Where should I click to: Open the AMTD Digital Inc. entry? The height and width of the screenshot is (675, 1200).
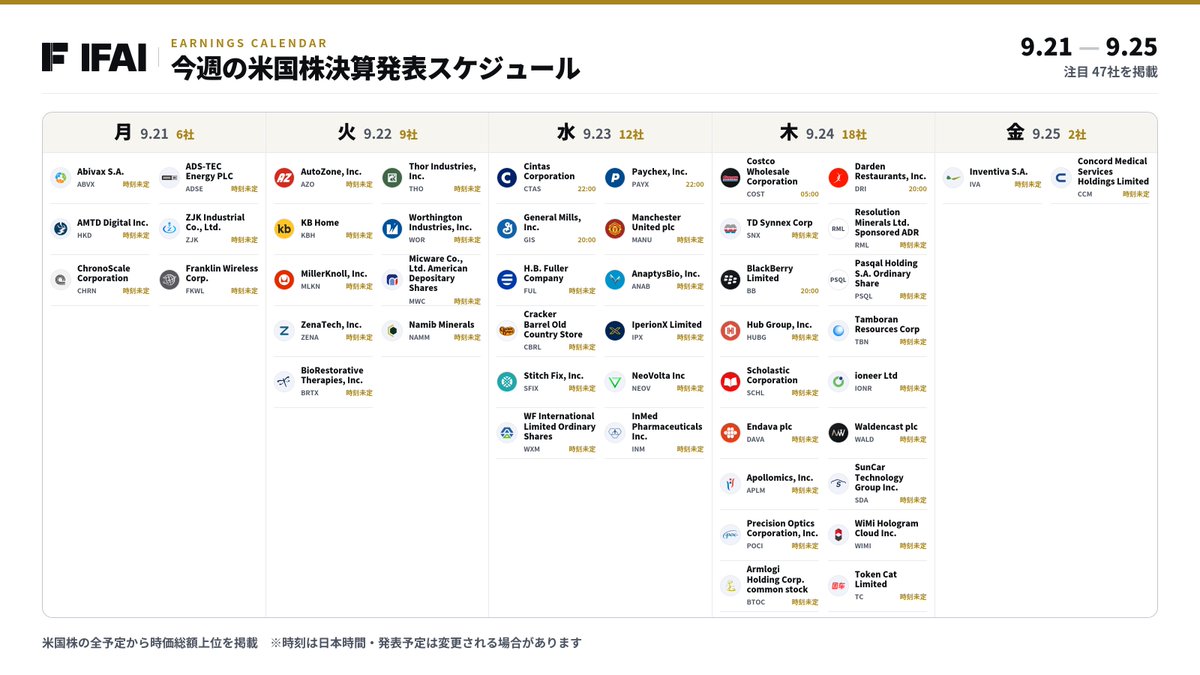[x=100, y=228]
